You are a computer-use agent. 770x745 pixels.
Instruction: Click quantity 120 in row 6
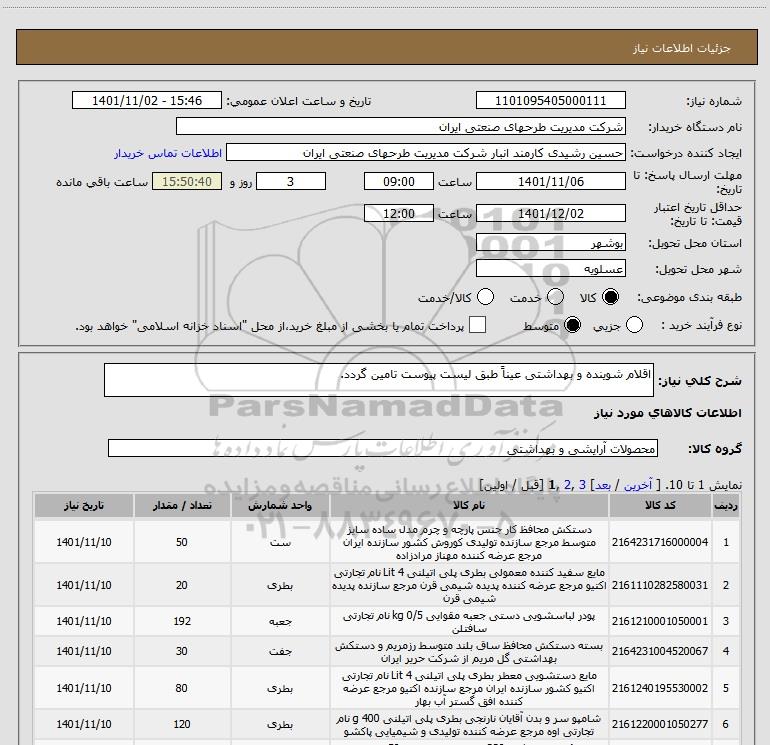click(x=182, y=724)
